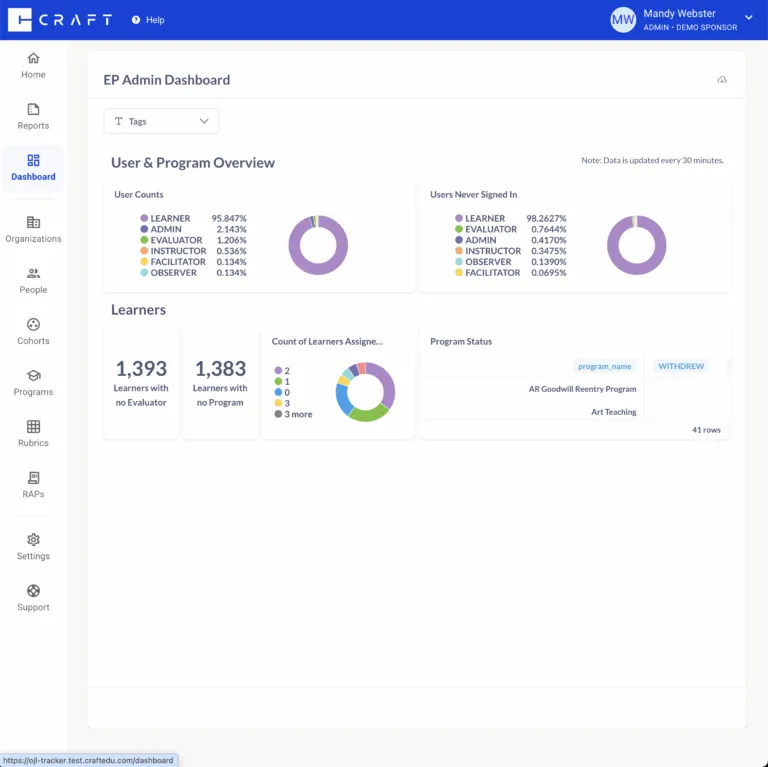Click FACILITATOR swatch in User Counts legend

pyautogui.click(x=144, y=262)
